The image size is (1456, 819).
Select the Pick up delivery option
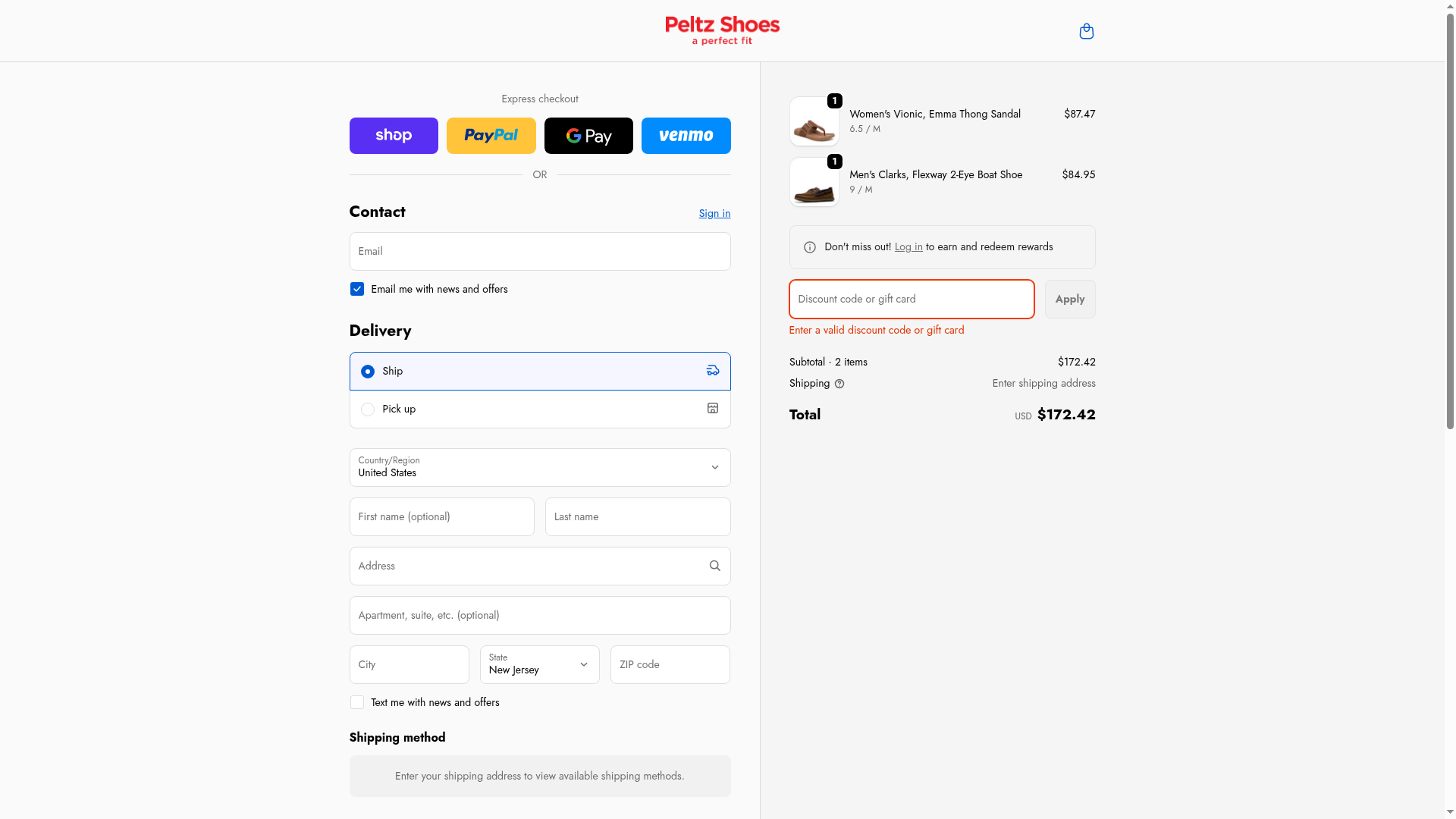coord(368,409)
